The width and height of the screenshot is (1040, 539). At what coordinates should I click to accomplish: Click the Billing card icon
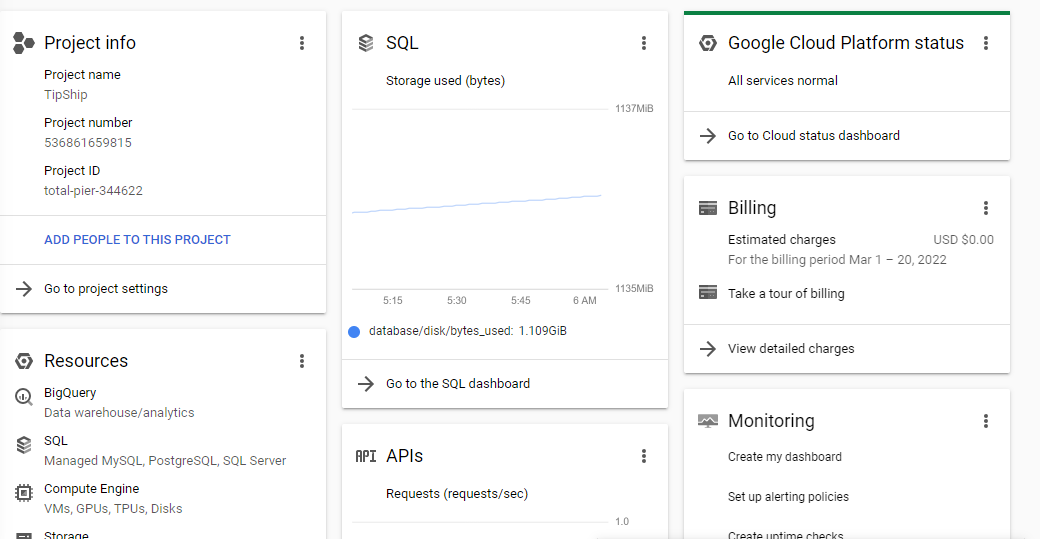point(708,208)
